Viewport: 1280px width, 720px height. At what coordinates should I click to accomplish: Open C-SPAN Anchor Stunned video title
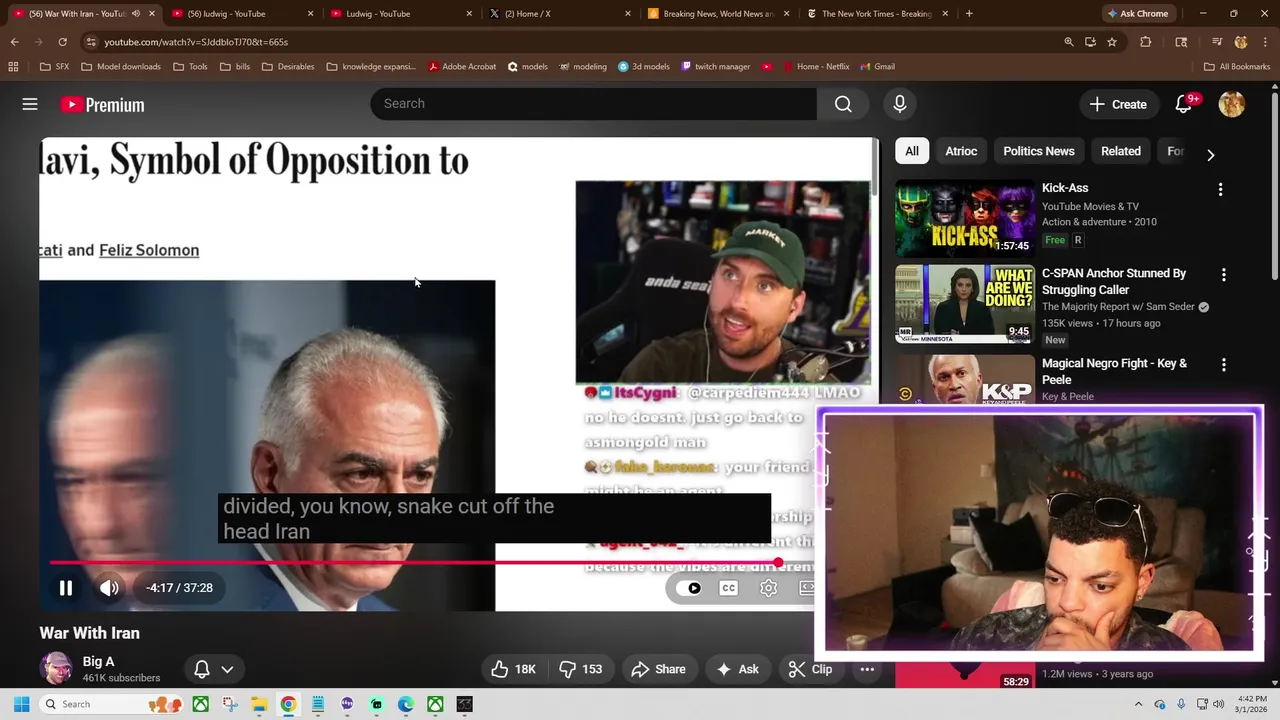[1114, 281]
